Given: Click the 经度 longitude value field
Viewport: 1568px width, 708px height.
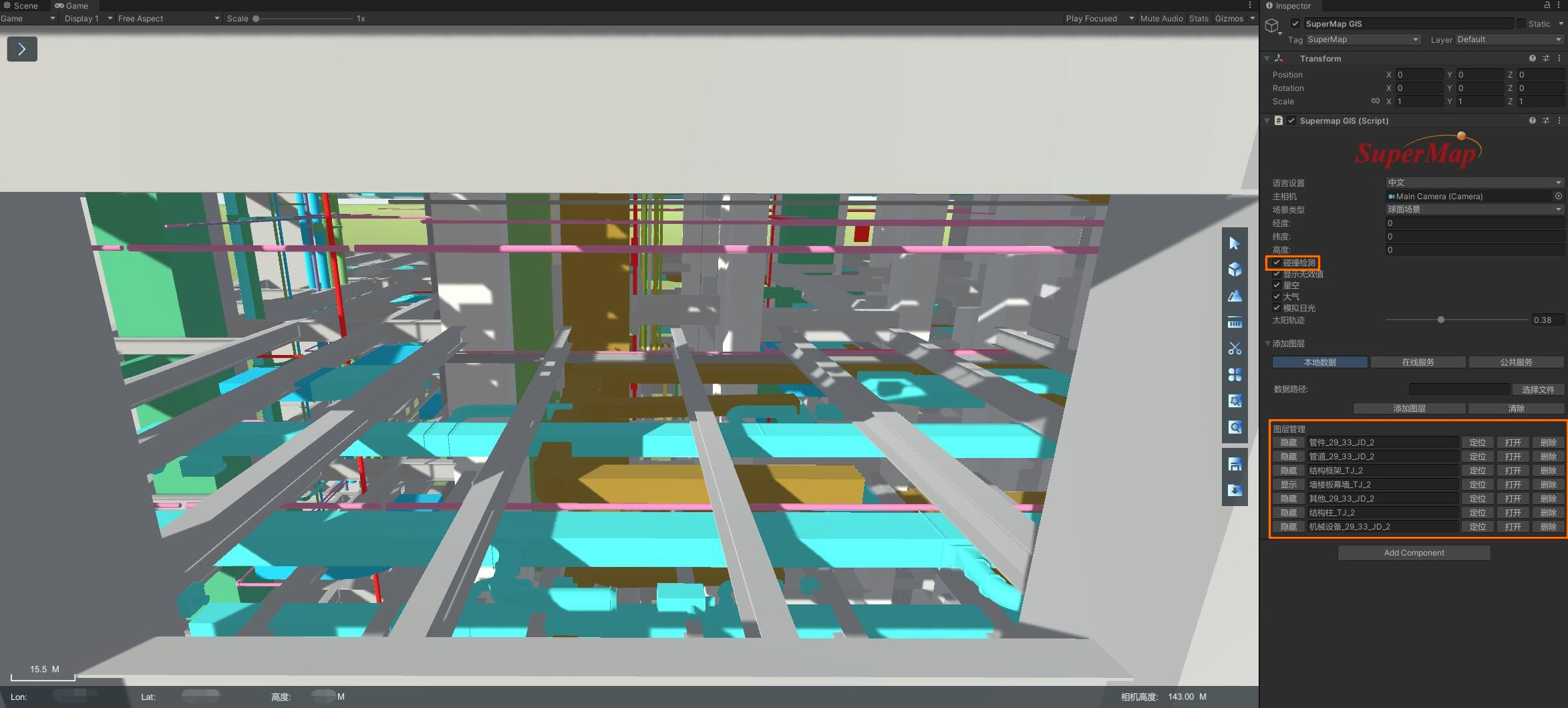Looking at the screenshot, I should pos(1474,223).
